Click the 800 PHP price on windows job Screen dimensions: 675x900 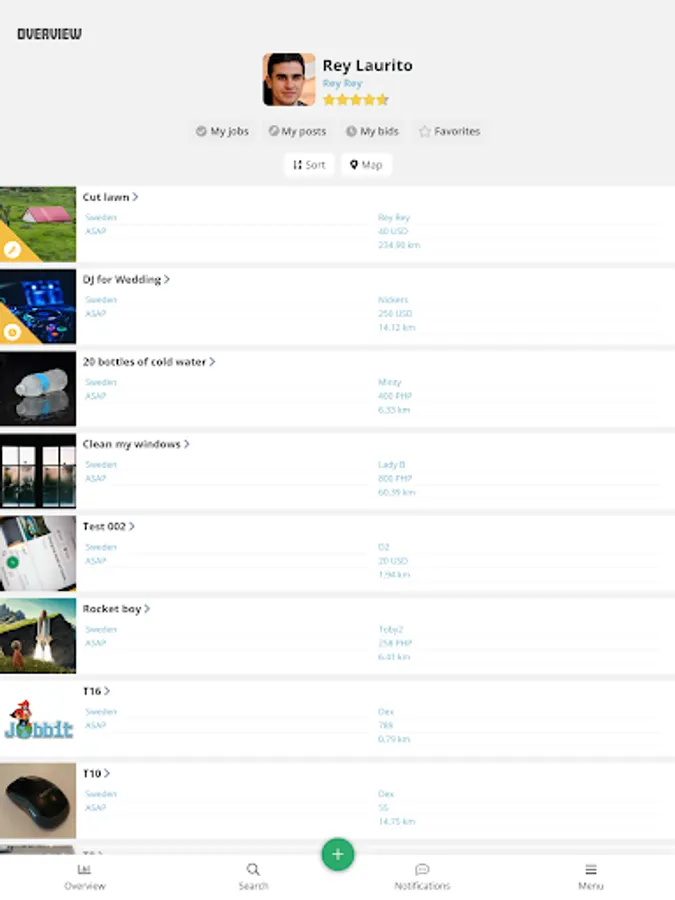(395, 478)
